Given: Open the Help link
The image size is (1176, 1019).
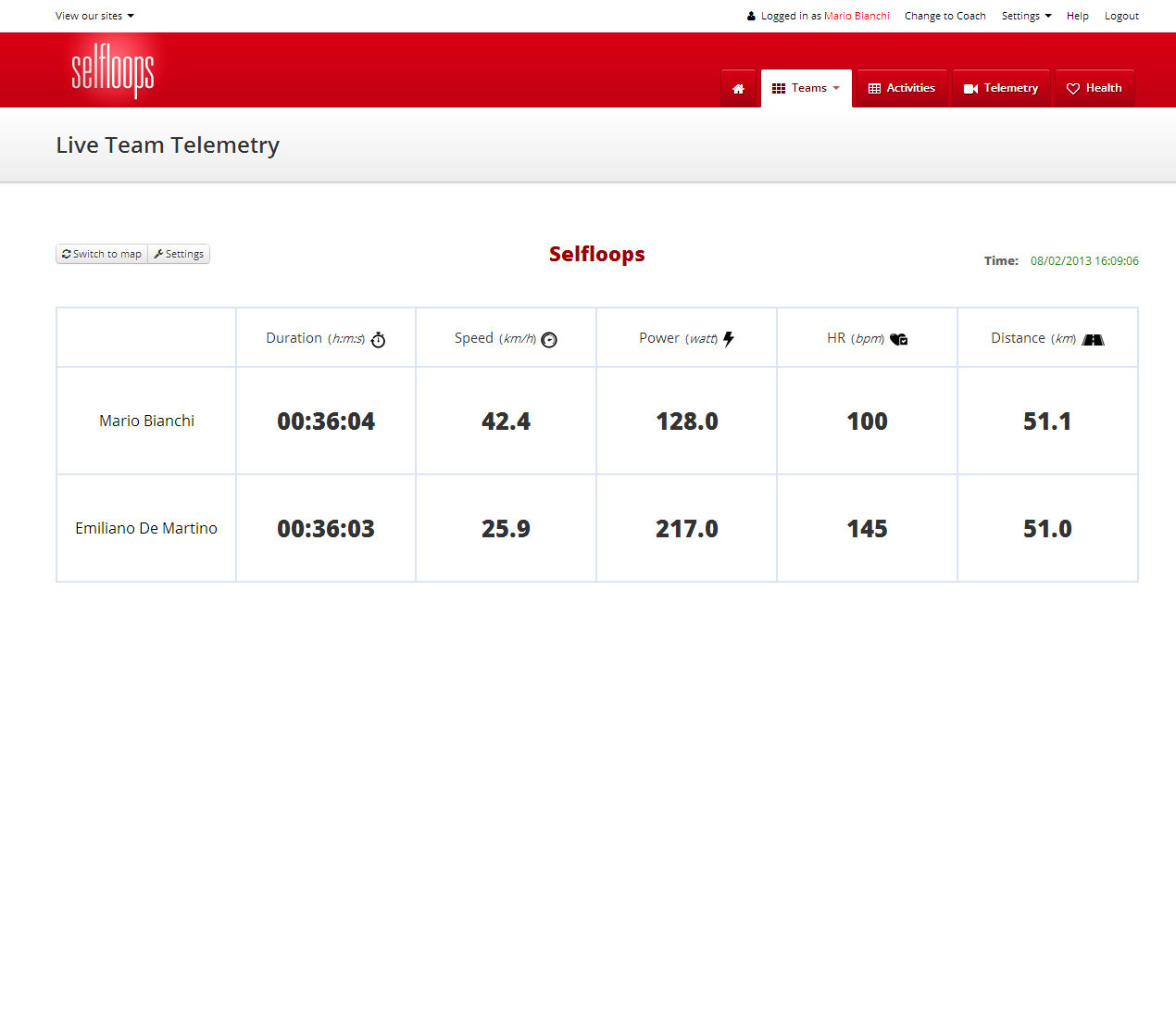Looking at the screenshot, I should pos(1077,16).
